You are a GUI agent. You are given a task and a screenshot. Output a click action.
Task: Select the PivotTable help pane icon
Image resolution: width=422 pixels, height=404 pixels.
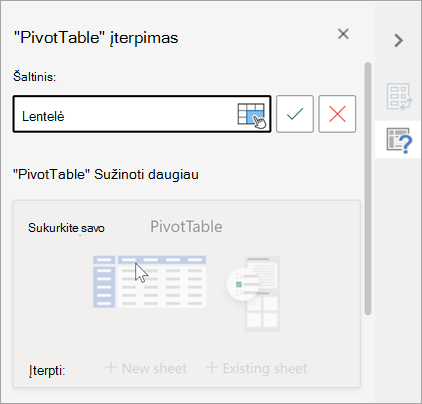pyautogui.click(x=399, y=140)
